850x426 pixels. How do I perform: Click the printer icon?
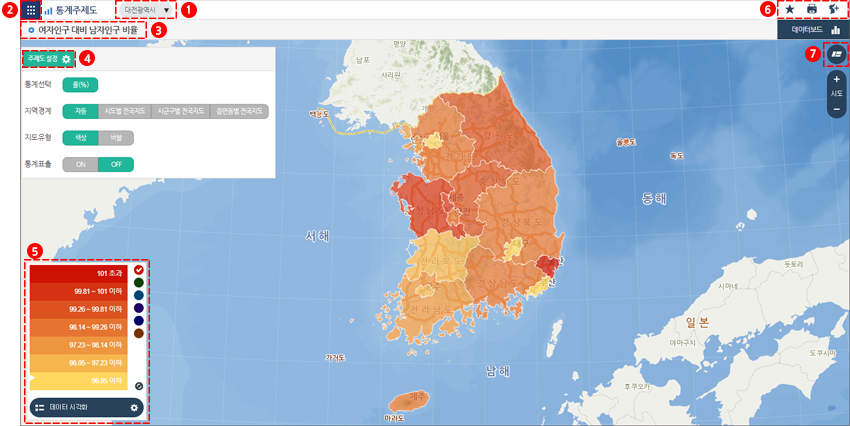click(x=812, y=9)
